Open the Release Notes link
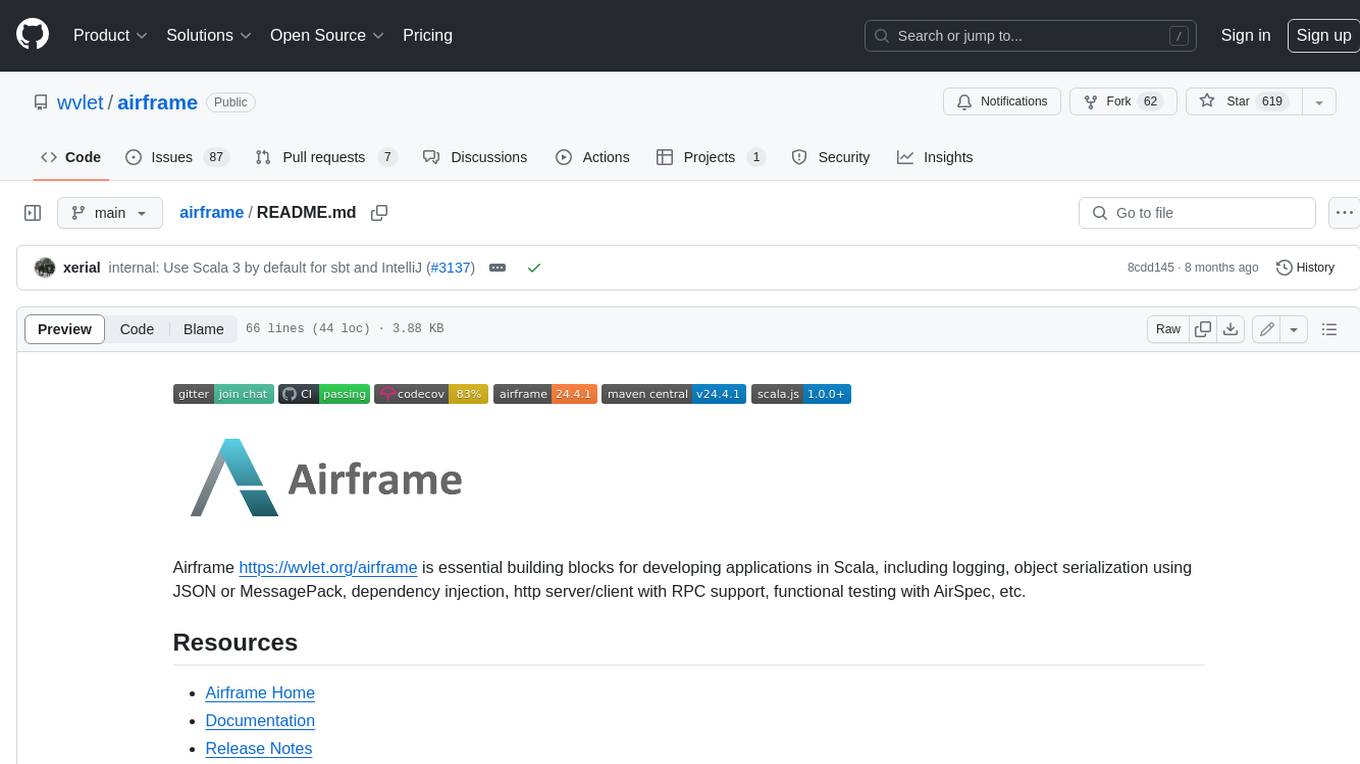Screen dimensions: 1360x764 (259, 749)
